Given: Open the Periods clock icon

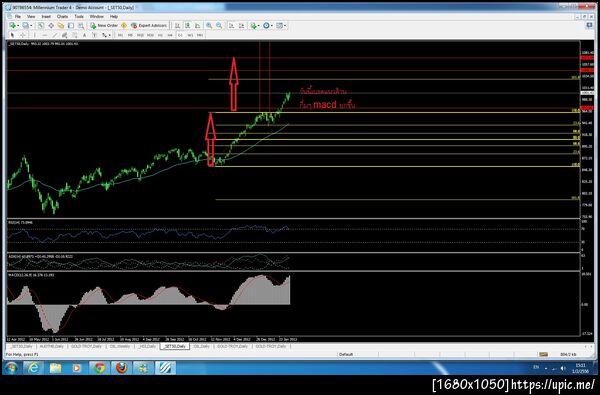Looking at the screenshot, I should (x=266, y=26).
